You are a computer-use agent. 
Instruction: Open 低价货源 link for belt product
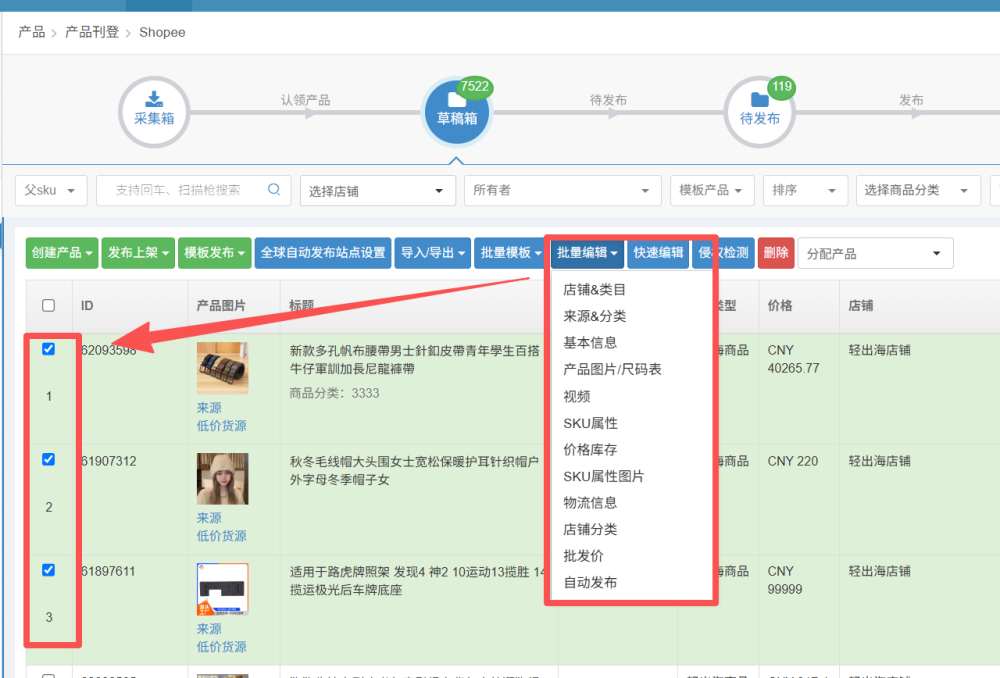[x=221, y=425]
